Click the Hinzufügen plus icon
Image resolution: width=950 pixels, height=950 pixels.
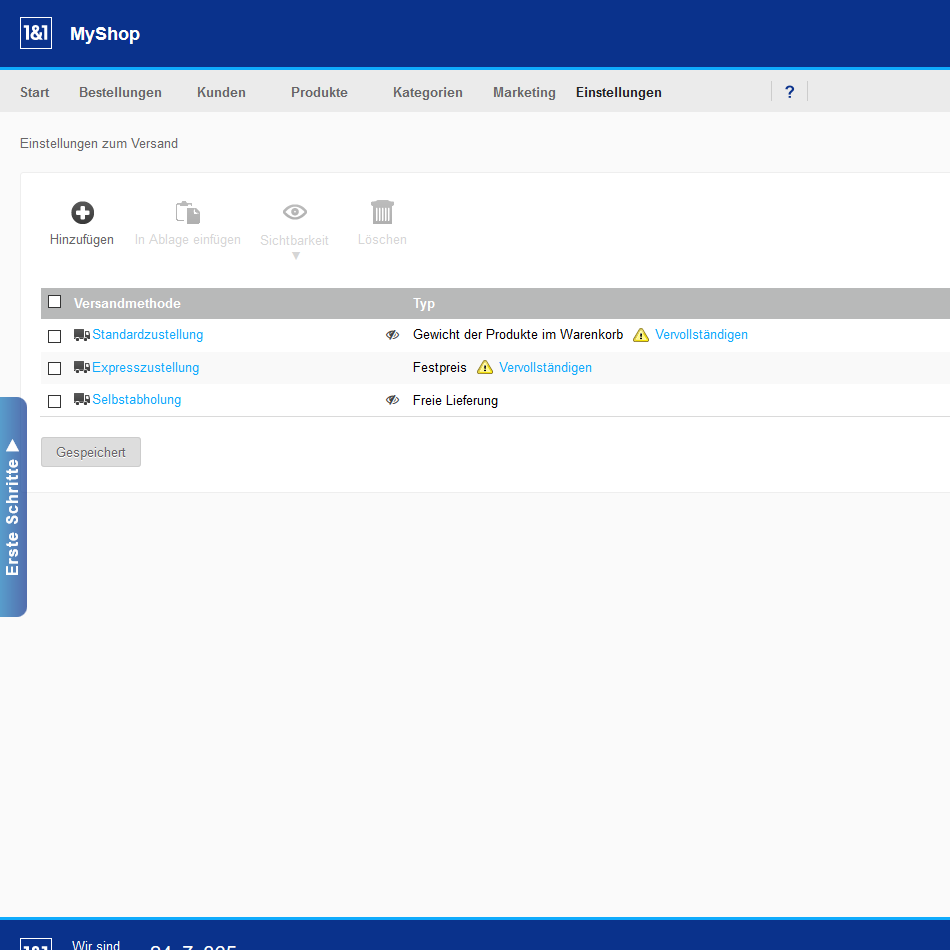click(82, 212)
